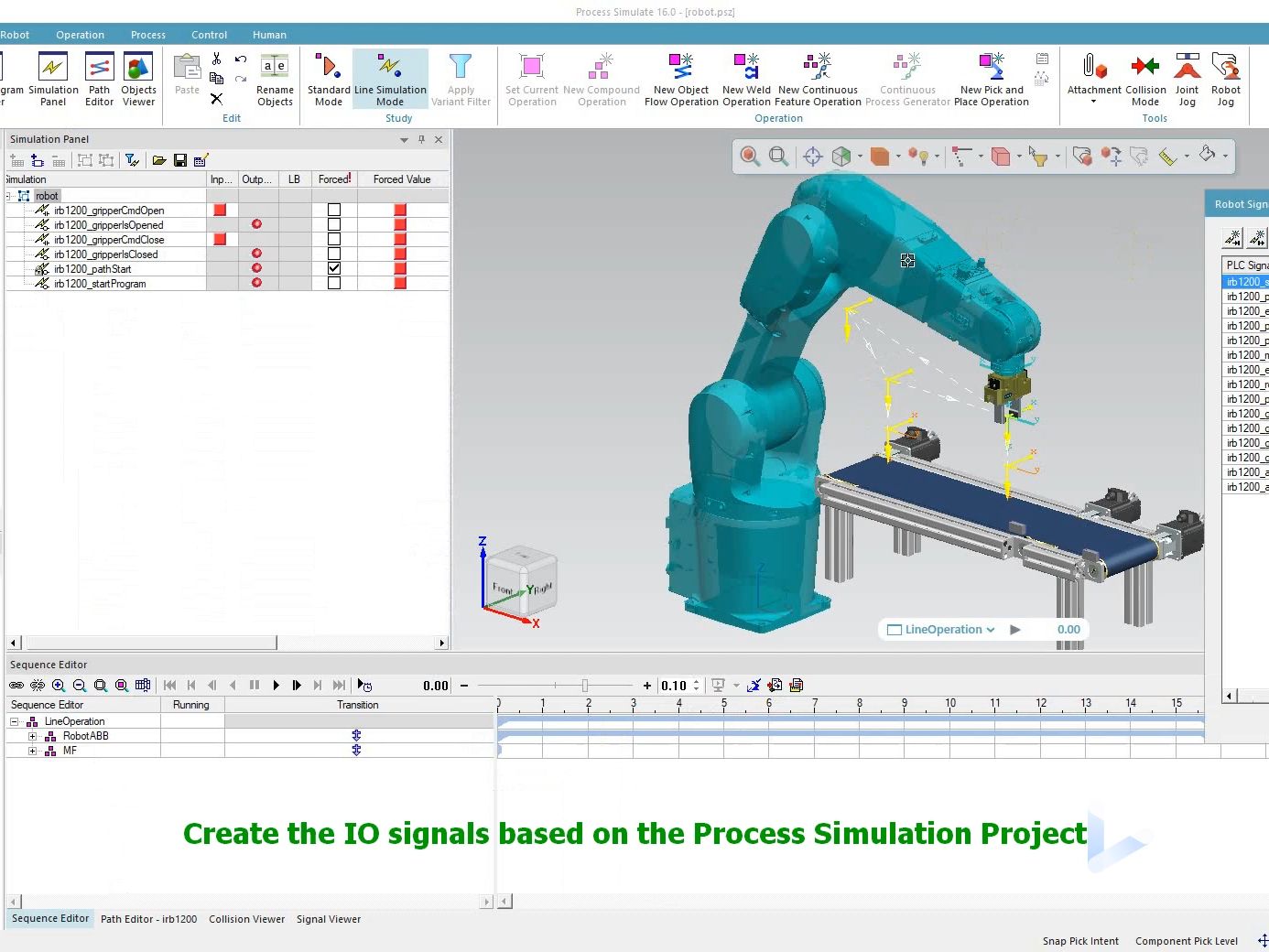
Task: Open the Path Editor from the ribbon
Action: click(99, 79)
